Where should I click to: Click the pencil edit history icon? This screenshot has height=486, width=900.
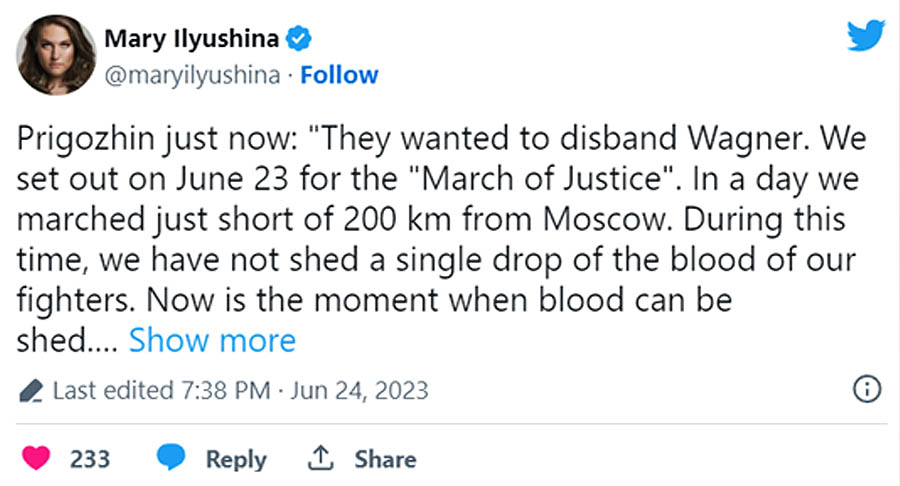(31, 390)
